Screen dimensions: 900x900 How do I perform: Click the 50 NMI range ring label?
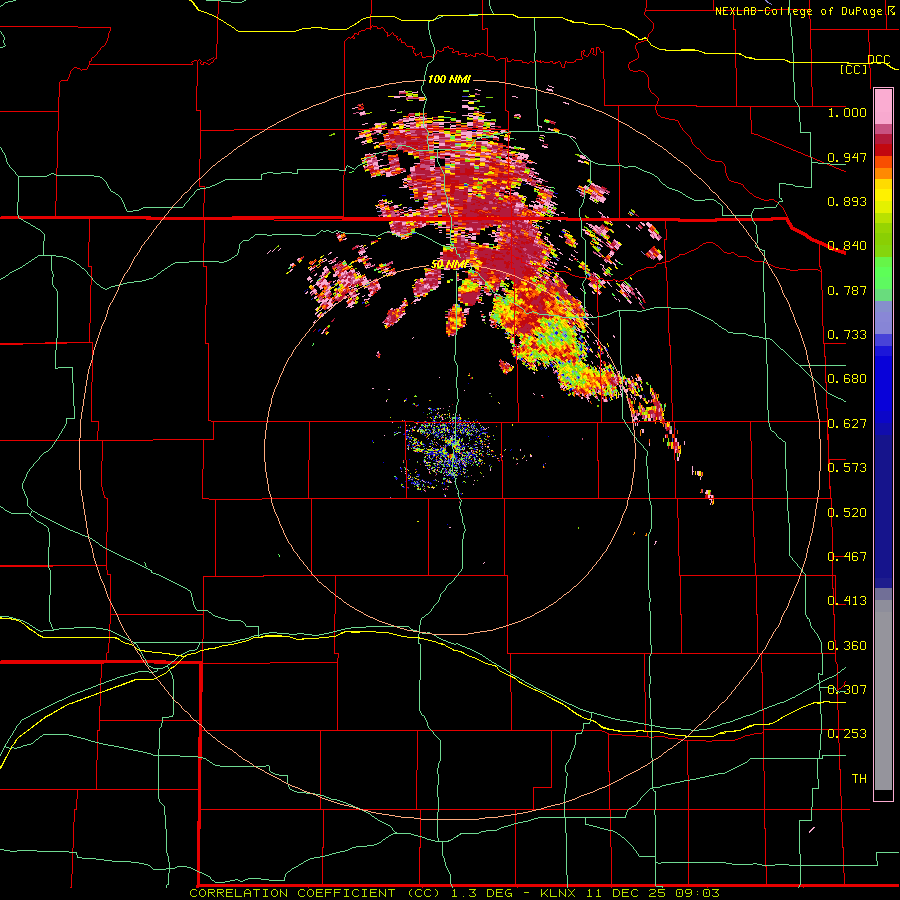point(450,264)
